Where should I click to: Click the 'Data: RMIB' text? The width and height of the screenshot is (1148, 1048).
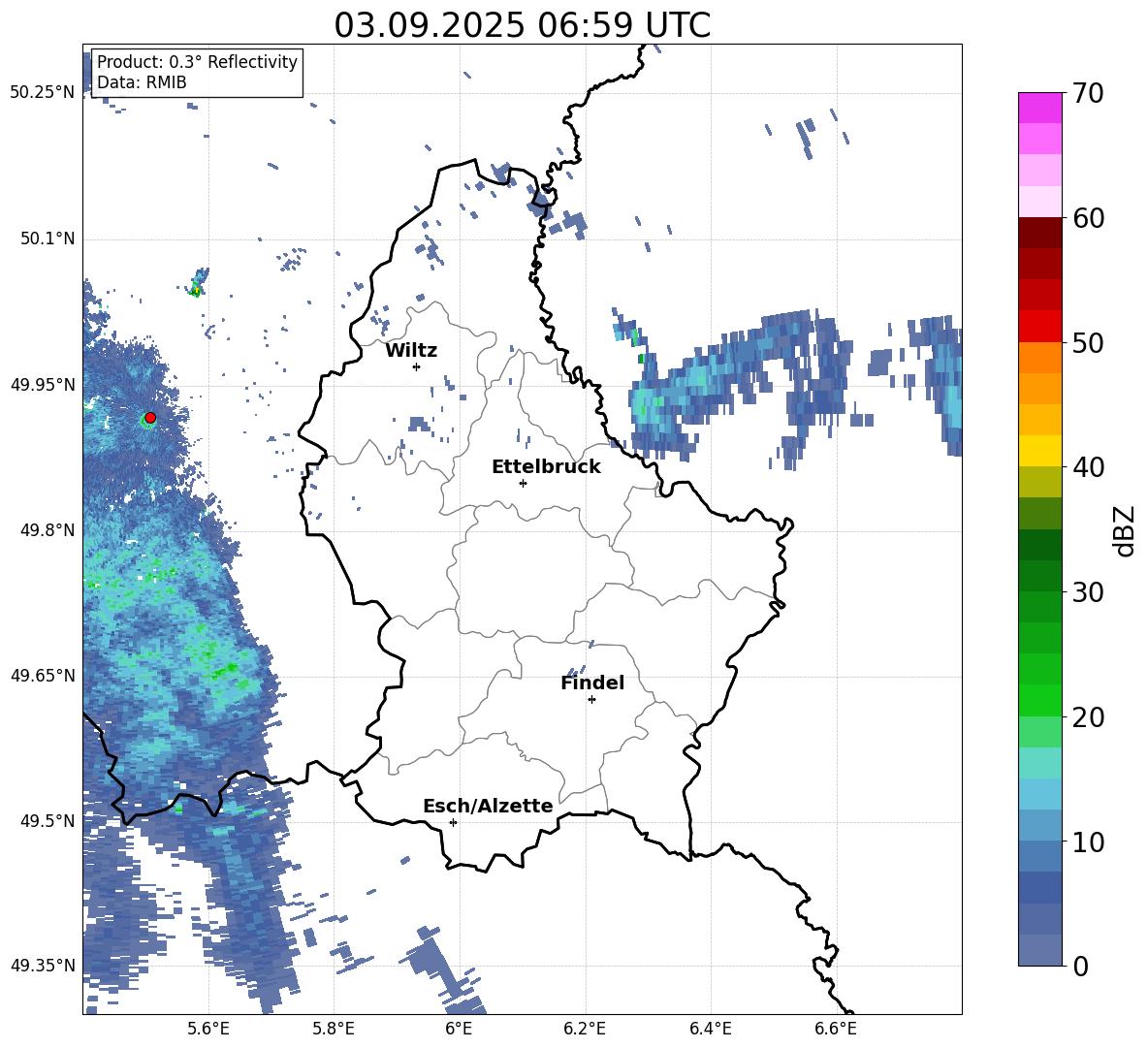click(x=142, y=82)
